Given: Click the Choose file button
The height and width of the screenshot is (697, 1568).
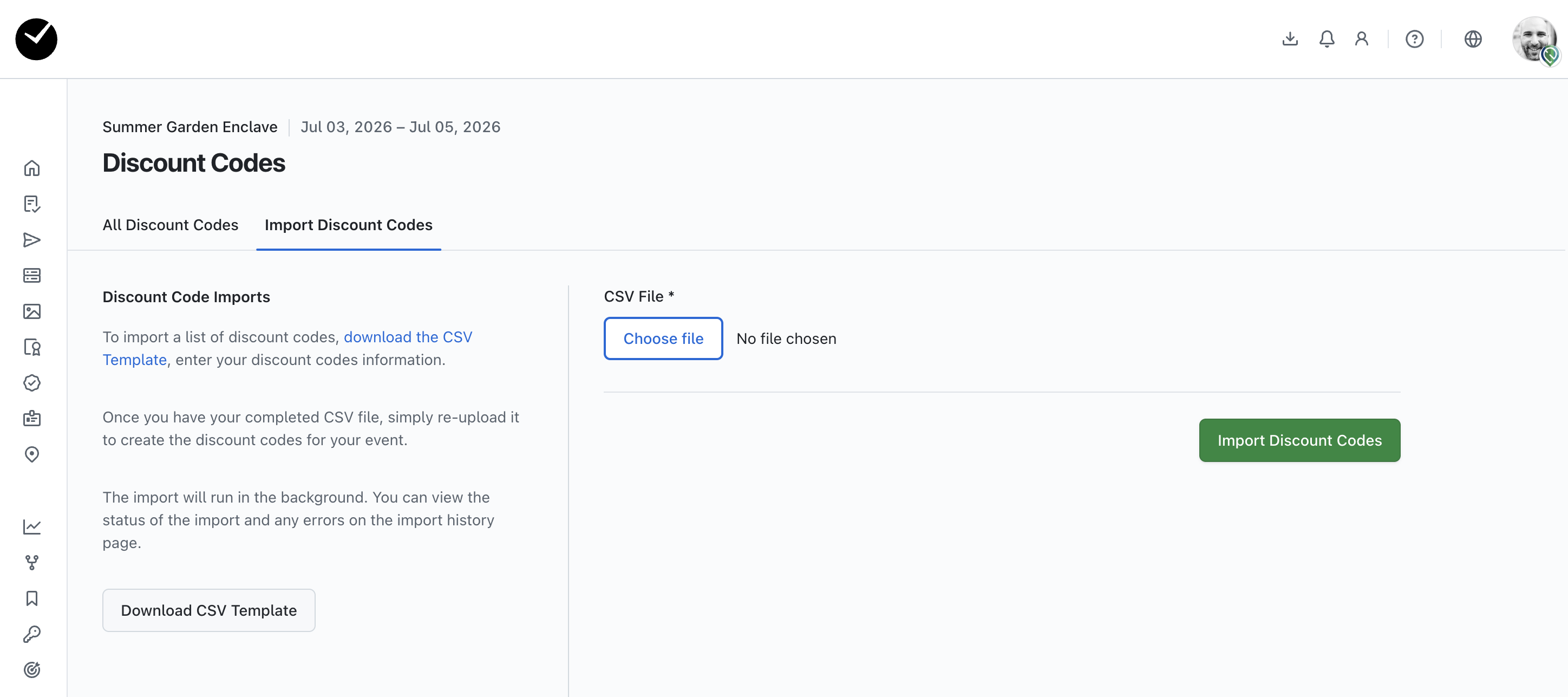Looking at the screenshot, I should click(663, 338).
